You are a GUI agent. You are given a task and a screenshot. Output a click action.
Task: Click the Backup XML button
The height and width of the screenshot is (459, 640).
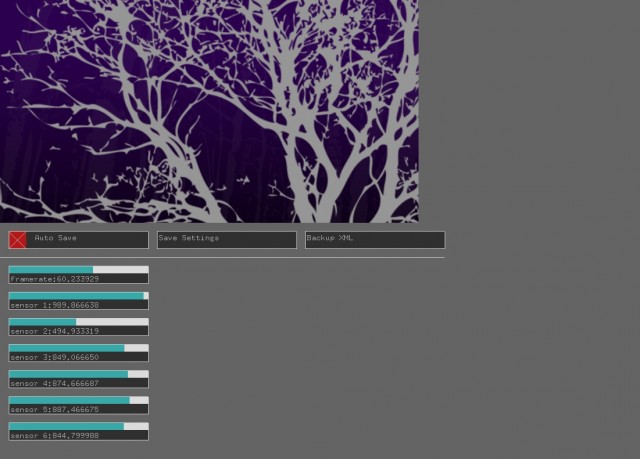[x=375, y=240]
